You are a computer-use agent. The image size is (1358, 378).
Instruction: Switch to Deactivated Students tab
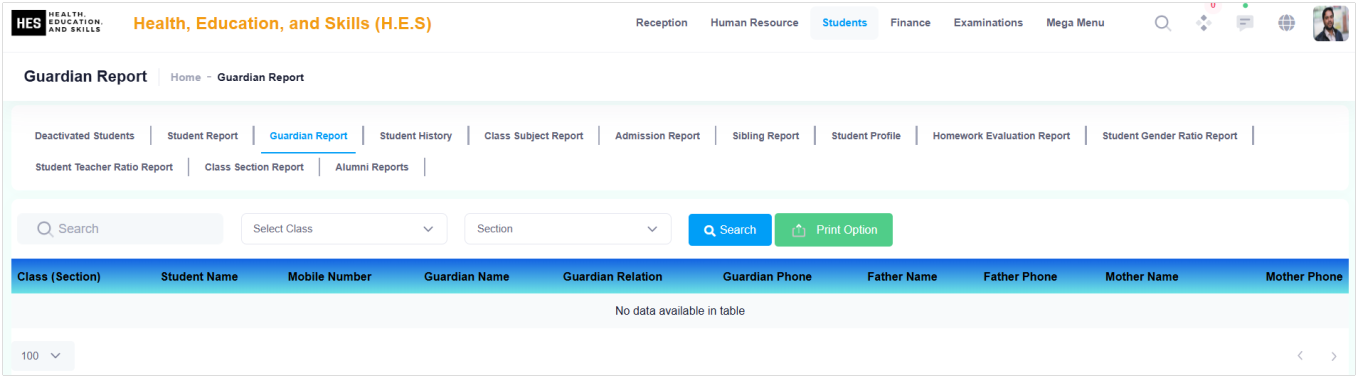pos(84,136)
